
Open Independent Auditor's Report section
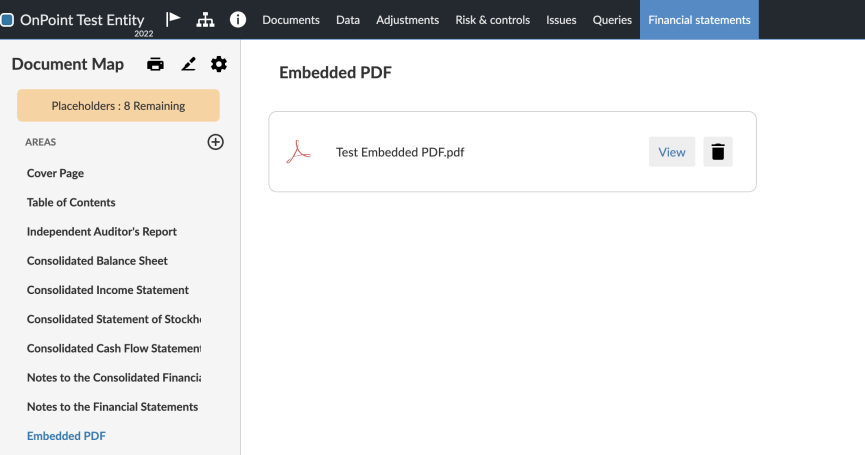[102, 232]
